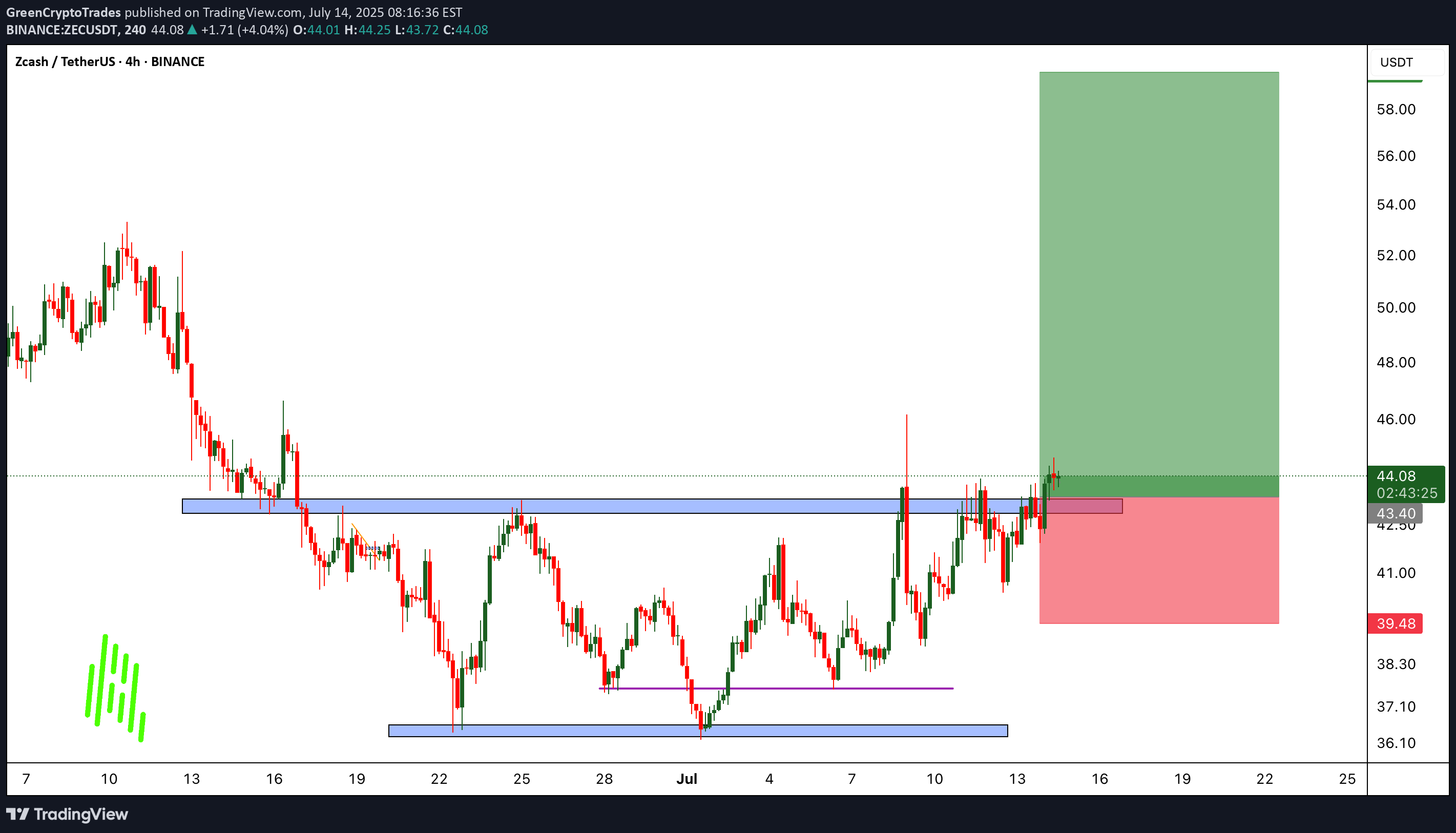Click the 52.00 price axis label
The height and width of the screenshot is (833, 1456).
pyautogui.click(x=1396, y=255)
